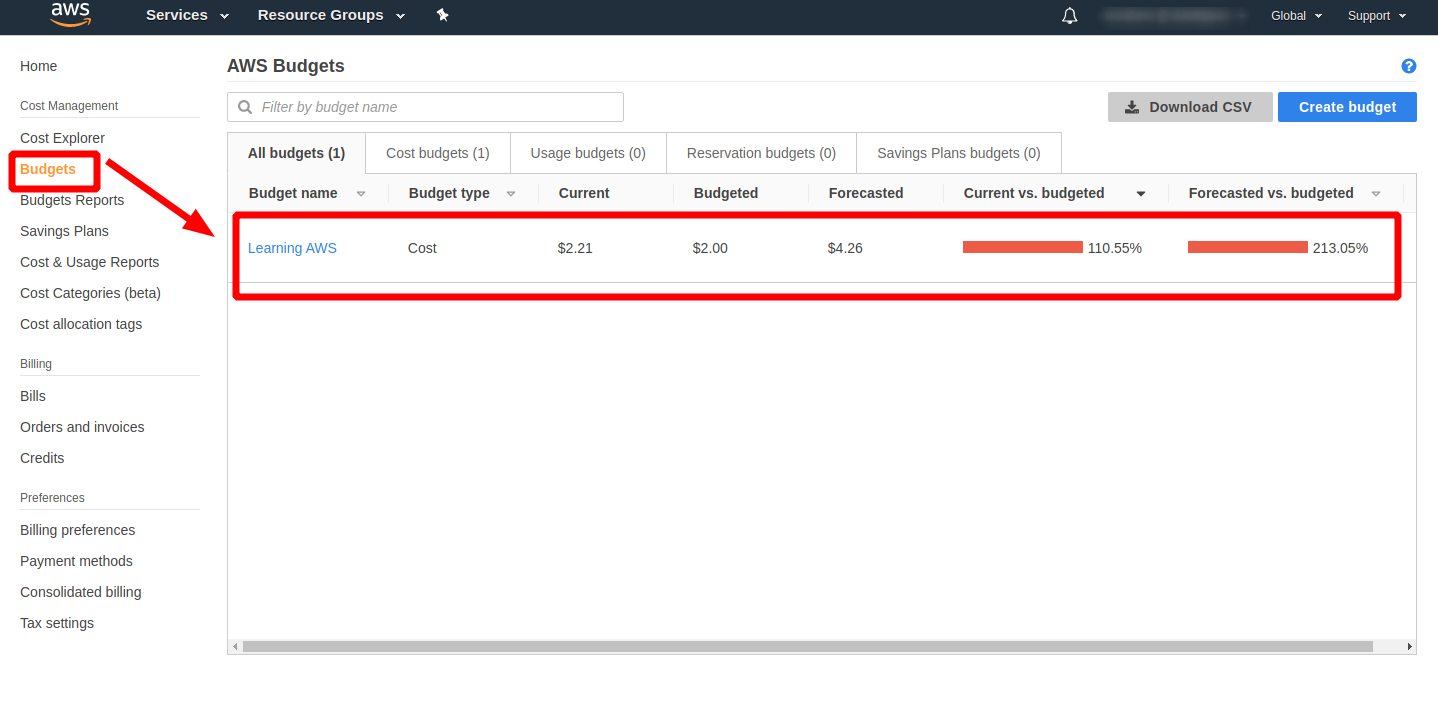Click the 110.55% current progress bar
The height and width of the screenshot is (702, 1438).
coord(1023,247)
